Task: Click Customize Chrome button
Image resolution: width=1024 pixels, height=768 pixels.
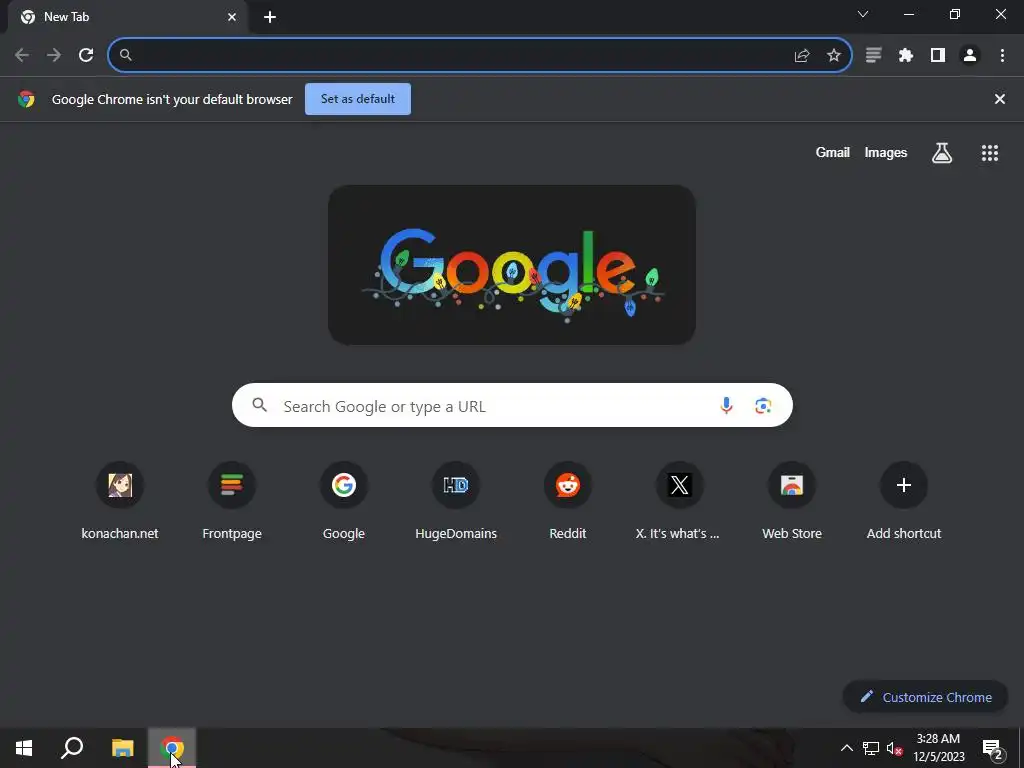Action: (926, 697)
